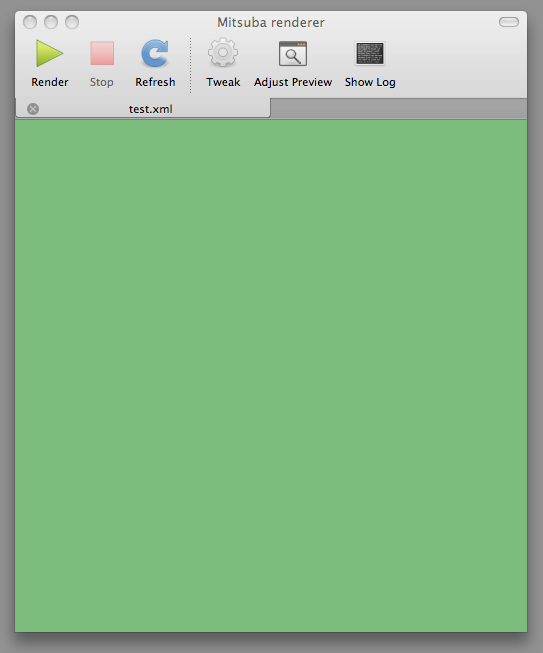
Task: Click inside the green render preview area
Action: tap(271, 376)
